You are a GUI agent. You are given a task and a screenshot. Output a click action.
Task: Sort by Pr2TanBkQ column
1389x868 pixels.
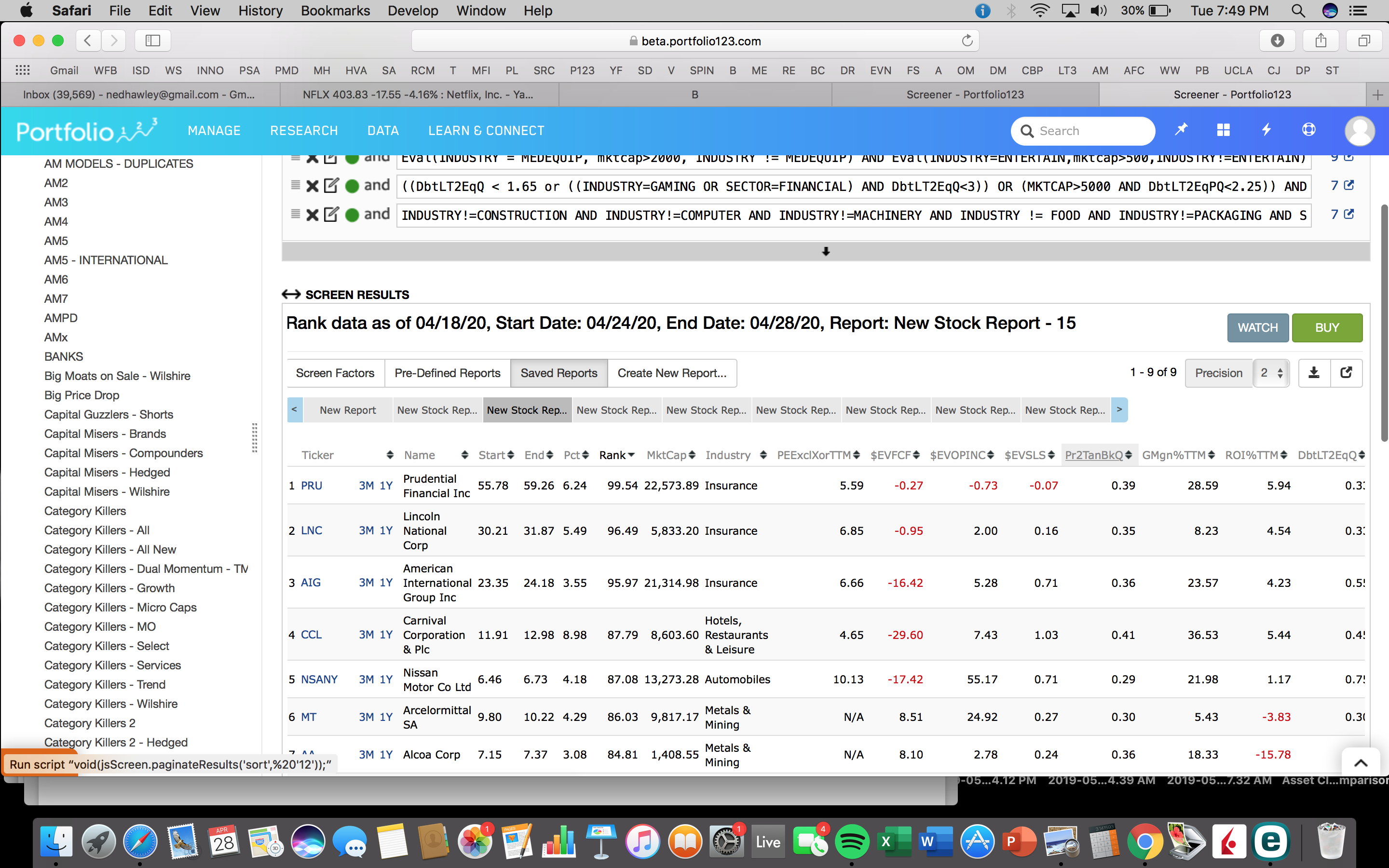pyautogui.click(x=1098, y=455)
